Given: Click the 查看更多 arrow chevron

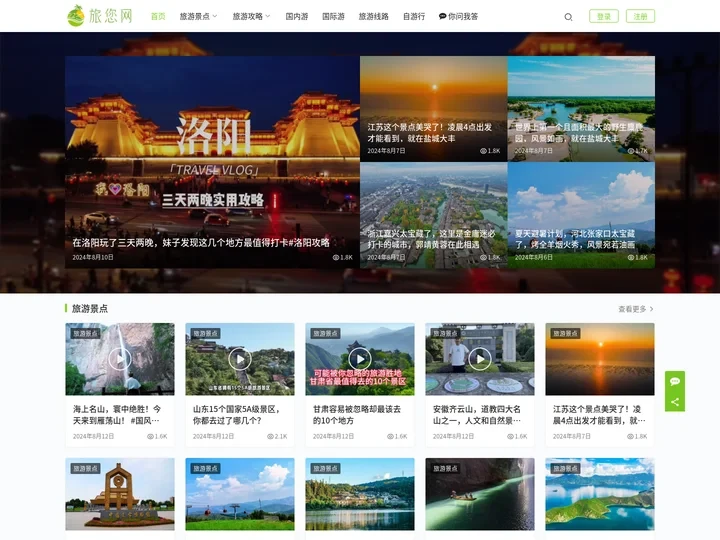Looking at the screenshot, I should 652,309.
